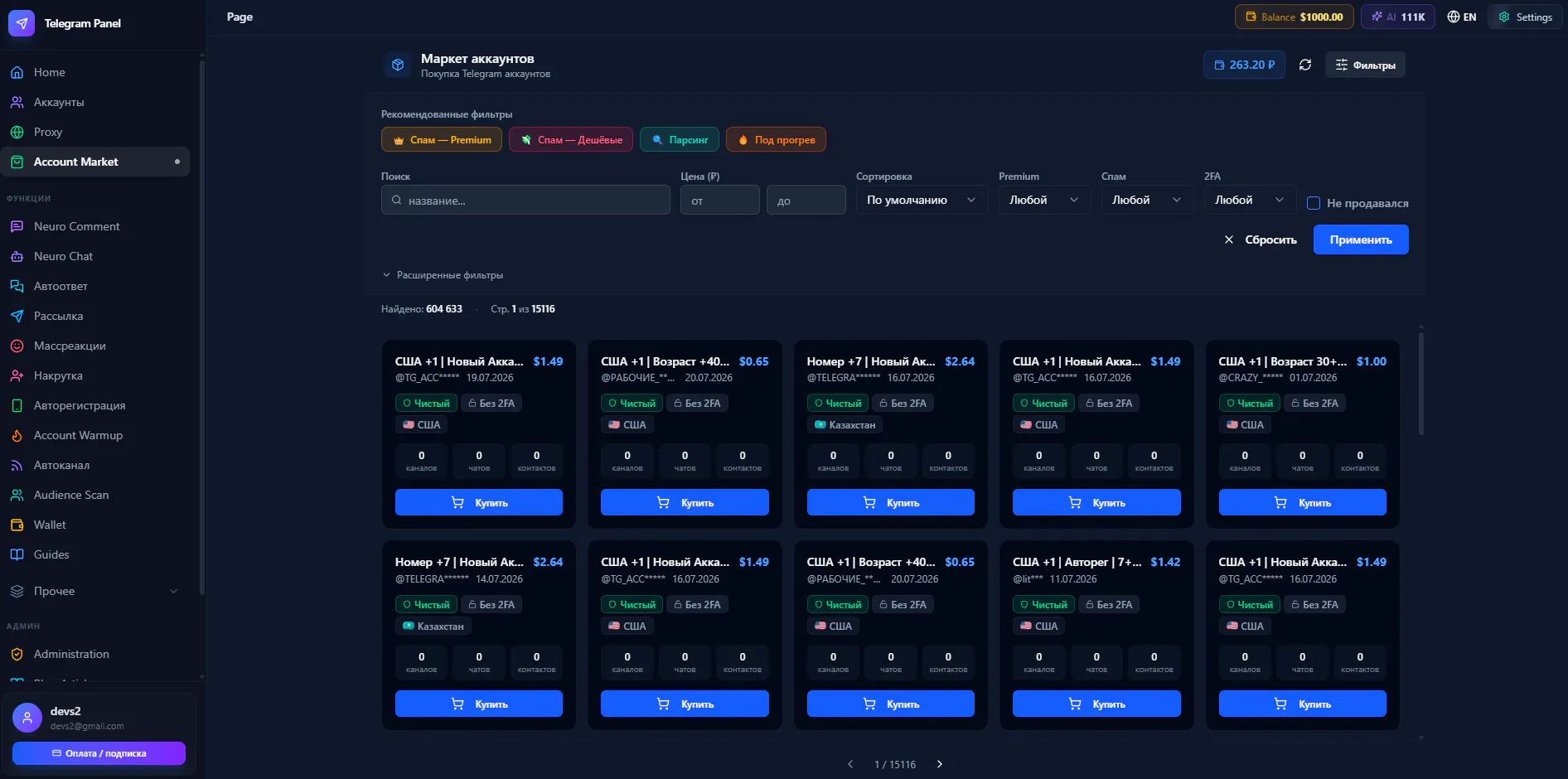Click the price до field
This screenshot has height=779, width=1568.
(x=806, y=200)
